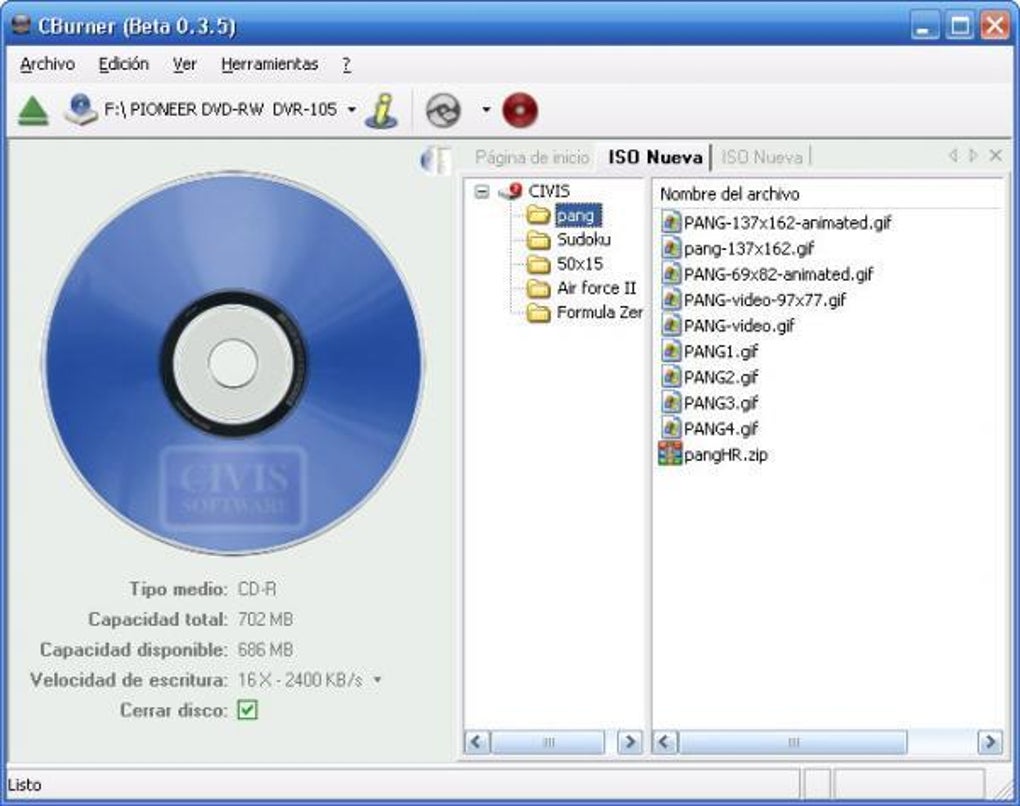The height and width of the screenshot is (806, 1020).
Task: Switch to the grayed ISO Nueva tab
Action: click(x=762, y=157)
